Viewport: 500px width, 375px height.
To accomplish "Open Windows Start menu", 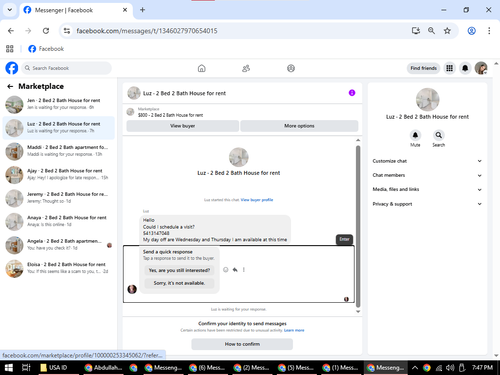I will pos(9,368).
